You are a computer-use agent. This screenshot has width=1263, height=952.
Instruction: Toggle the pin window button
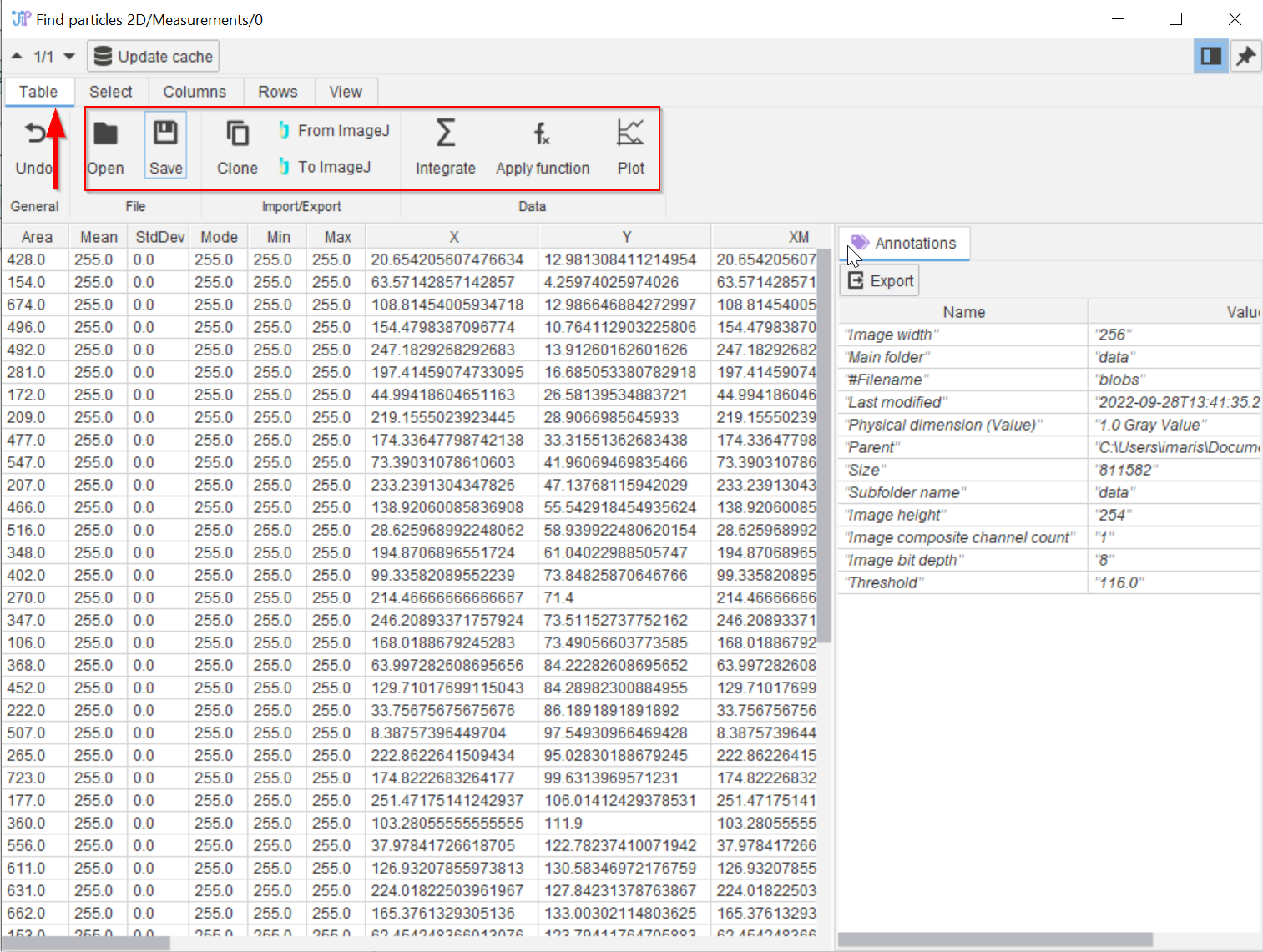click(x=1245, y=56)
